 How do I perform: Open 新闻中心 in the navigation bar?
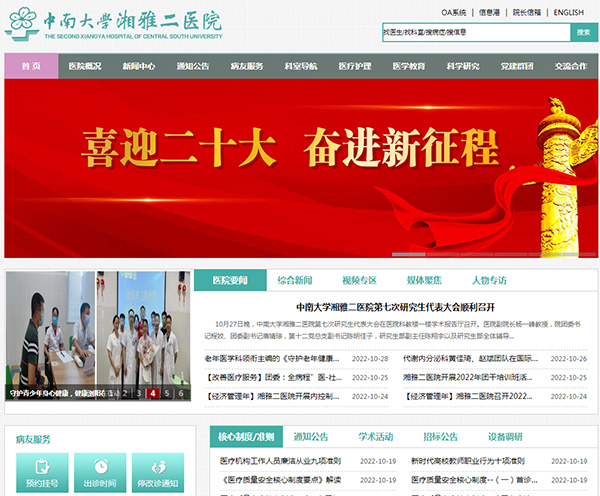pos(139,66)
